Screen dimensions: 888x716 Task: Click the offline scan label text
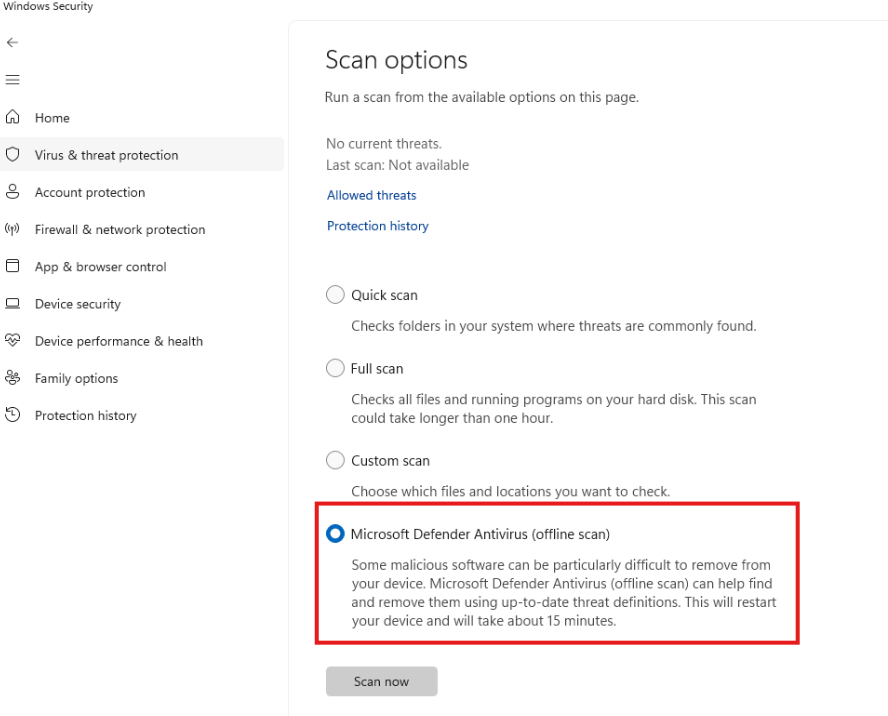(481, 534)
